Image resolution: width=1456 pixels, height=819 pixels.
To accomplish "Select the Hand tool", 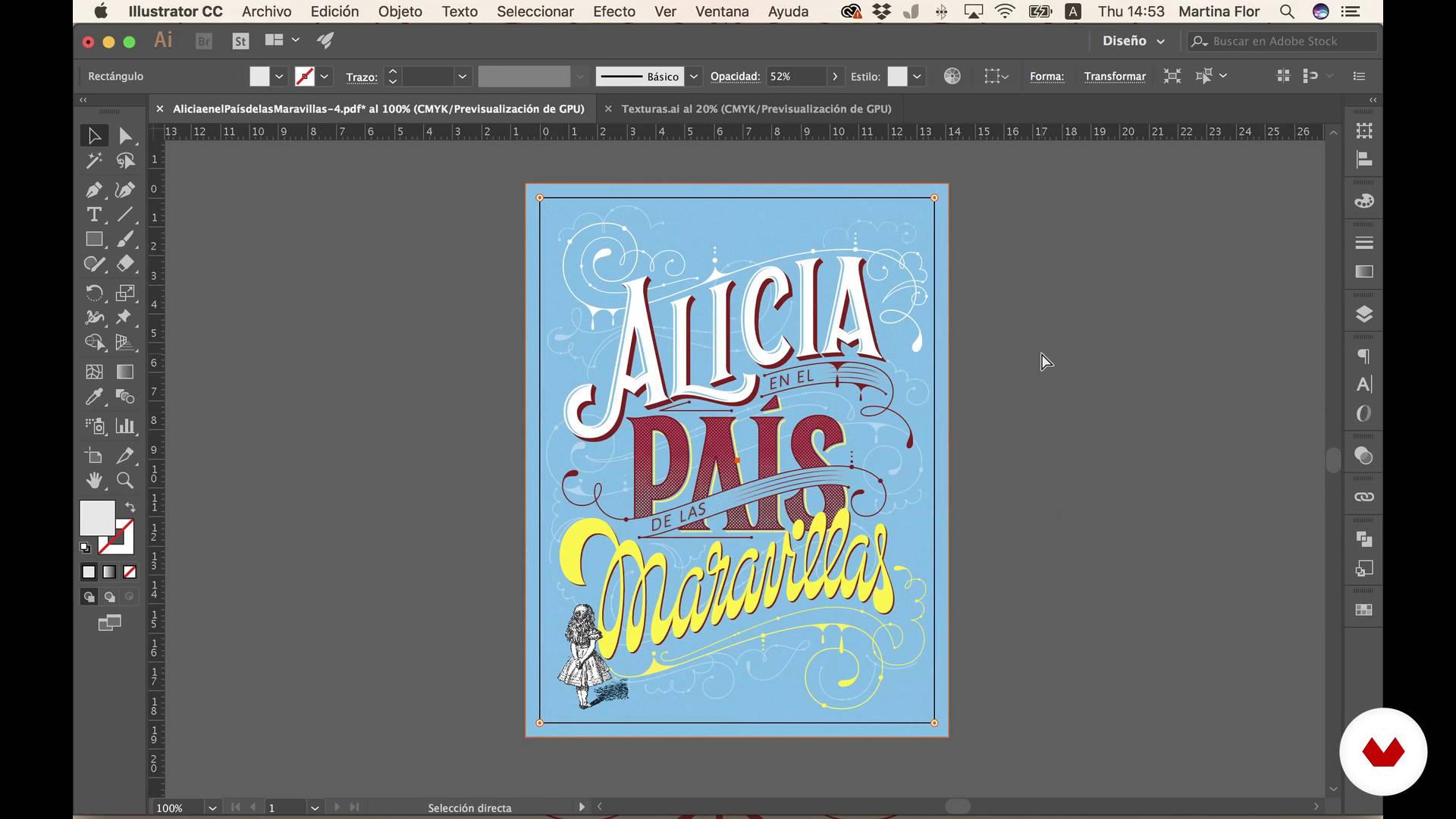I will point(94,480).
